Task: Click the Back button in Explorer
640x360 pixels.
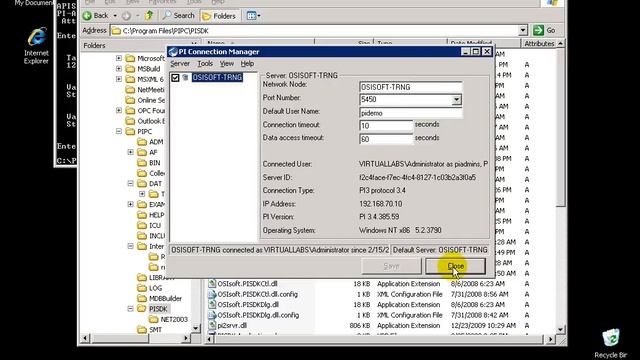Action: [96, 16]
